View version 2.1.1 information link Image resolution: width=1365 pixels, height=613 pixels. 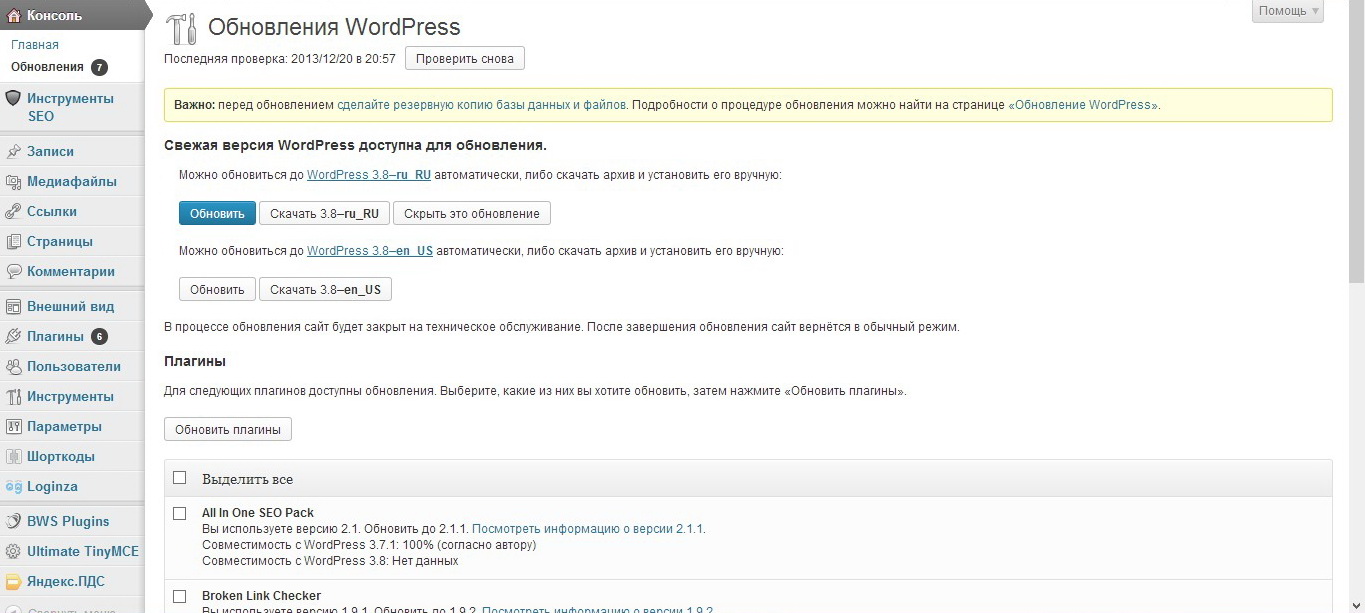(588, 529)
